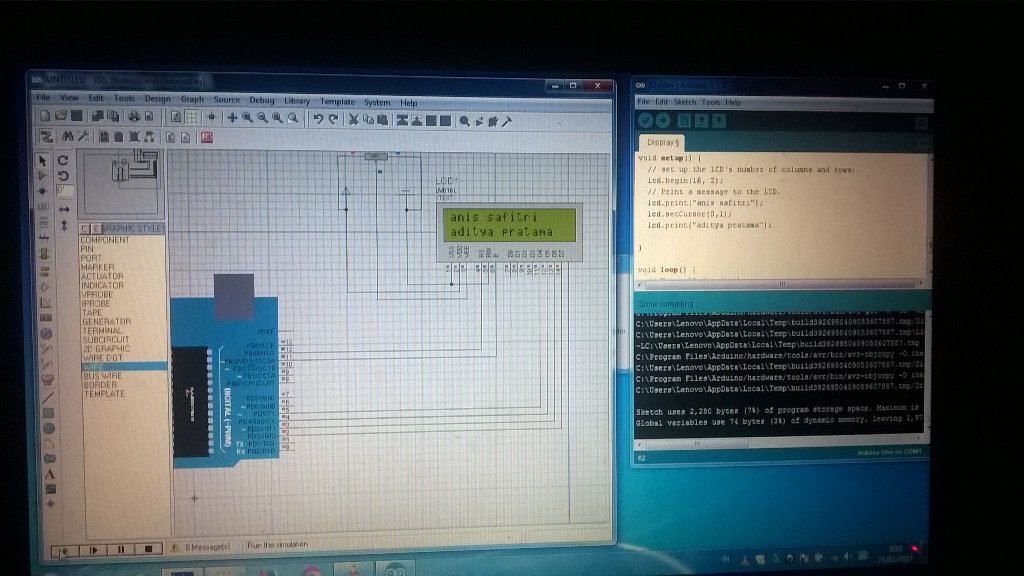Viewport: 1024px width, 576px height.
Task: Click the Cut scissors icon
Action: click(353, 120)
